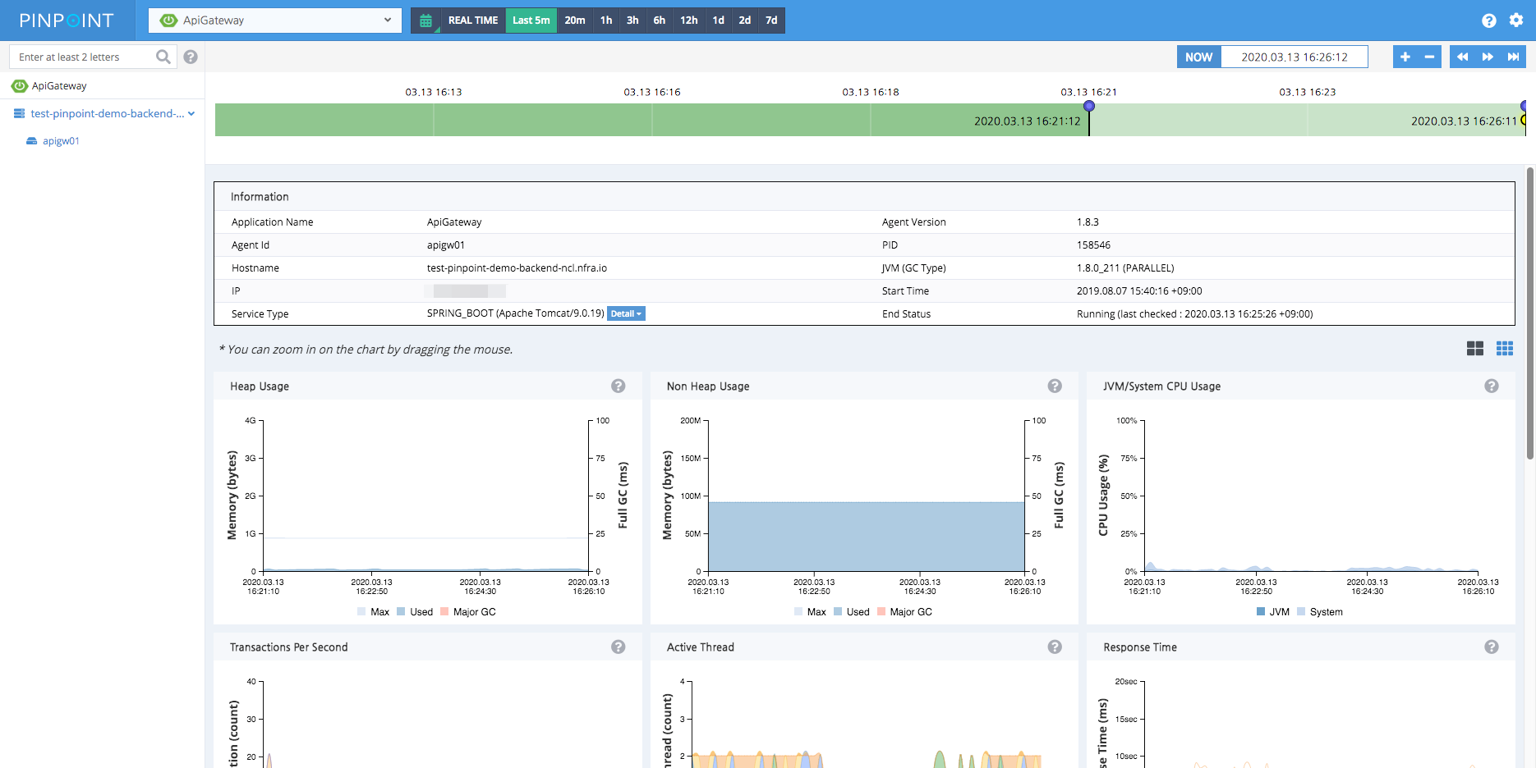The image size is (1536, 768).
Task: Click the search magnifier icon in sidebar
Action: click(x=164, y=57)
